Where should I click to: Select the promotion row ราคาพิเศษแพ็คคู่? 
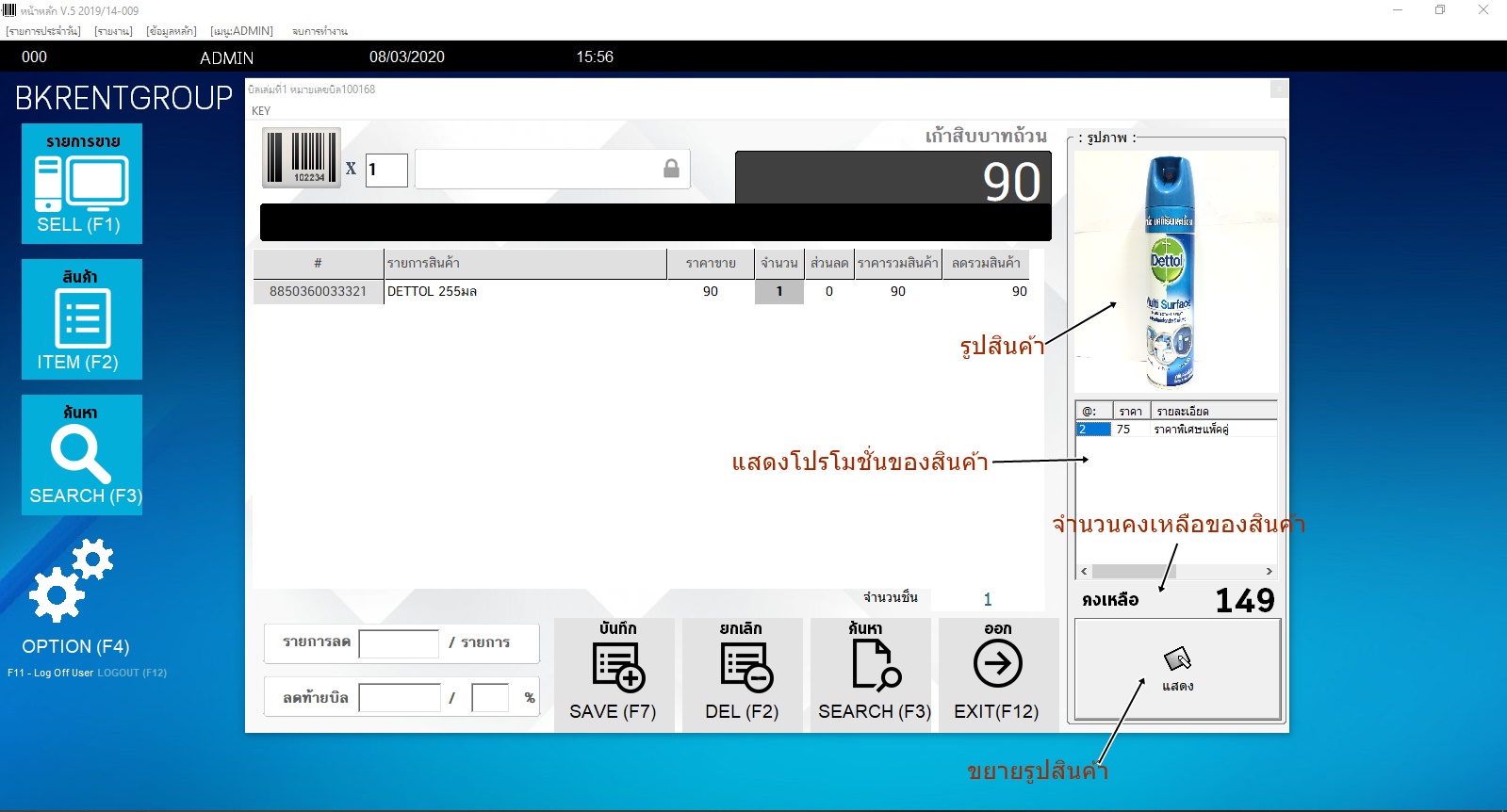click(1176, 430)
